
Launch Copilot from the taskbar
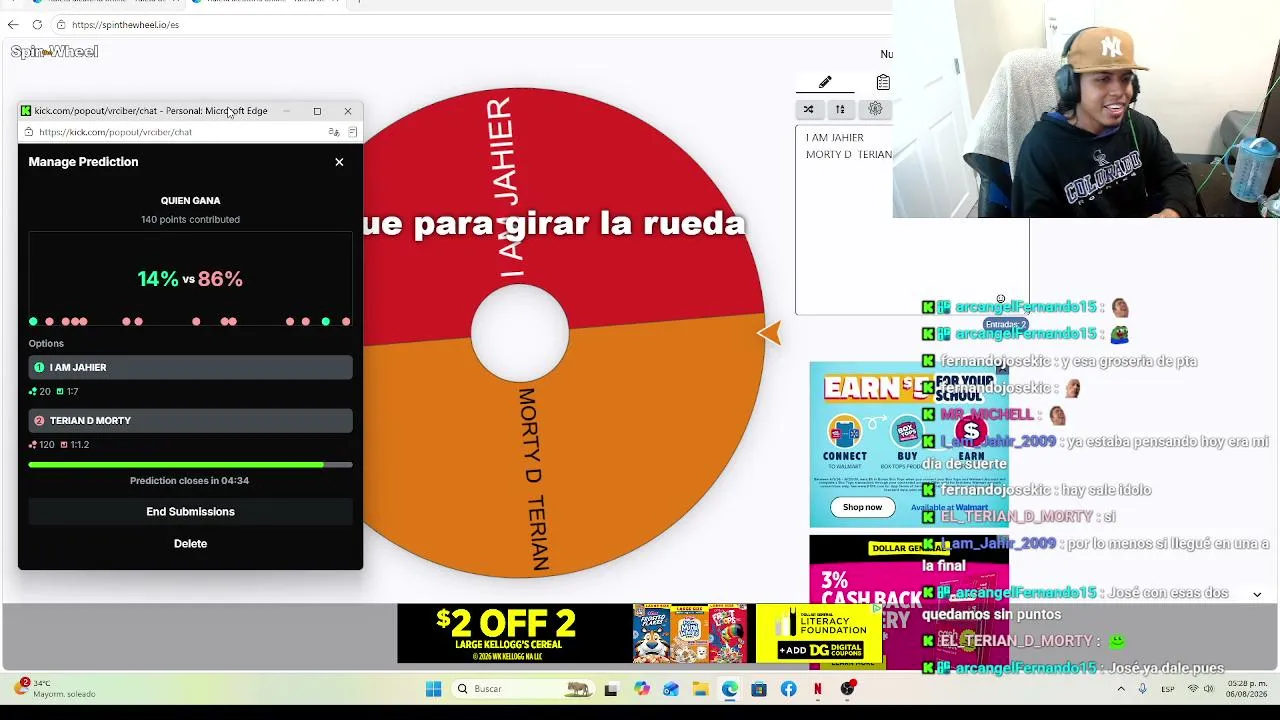tap(641, 689)
